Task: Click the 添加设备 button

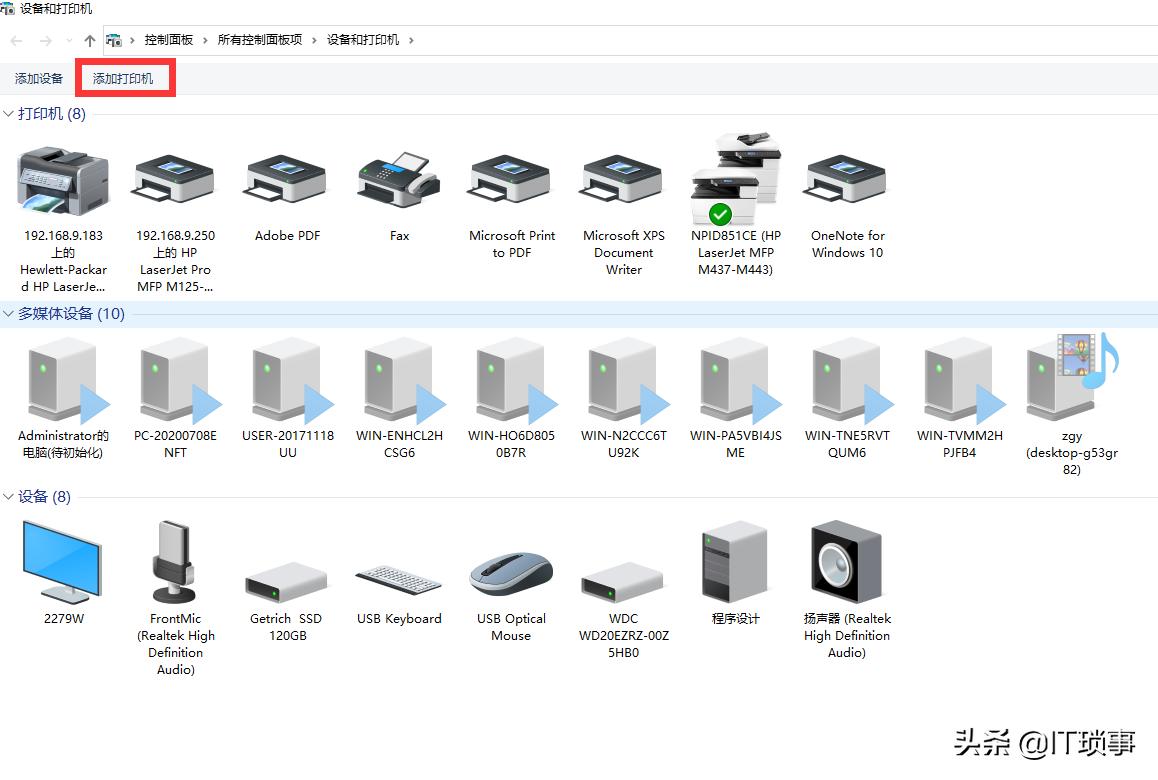Action: coord(38,77)
